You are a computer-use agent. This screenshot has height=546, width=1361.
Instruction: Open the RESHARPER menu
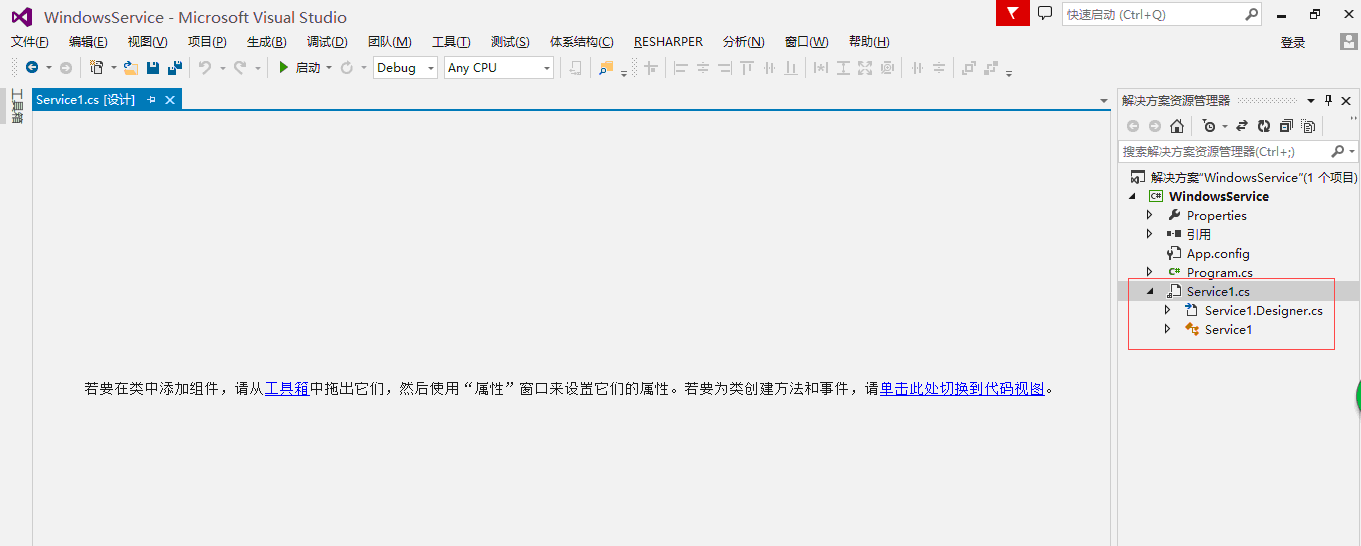pyautogui.click(x=668, y=41)
